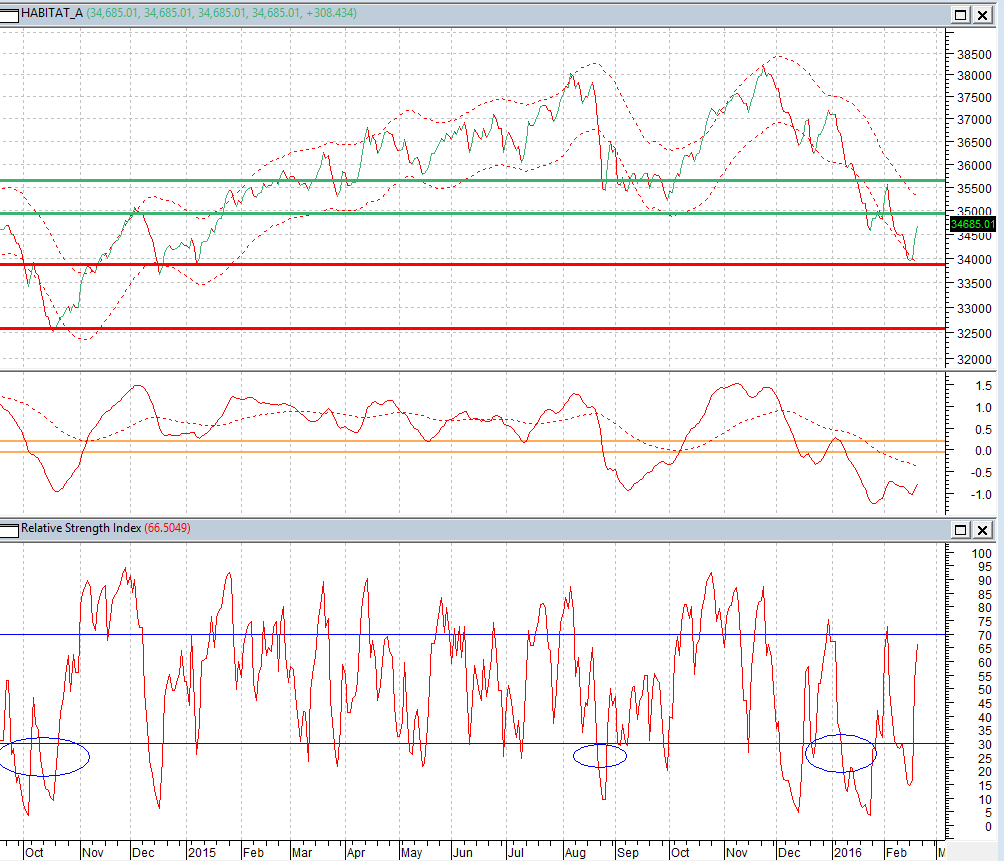Screen dimensions: 1004x861
Task: Click the -1.0 oscillator axis label
Action: 981,495
